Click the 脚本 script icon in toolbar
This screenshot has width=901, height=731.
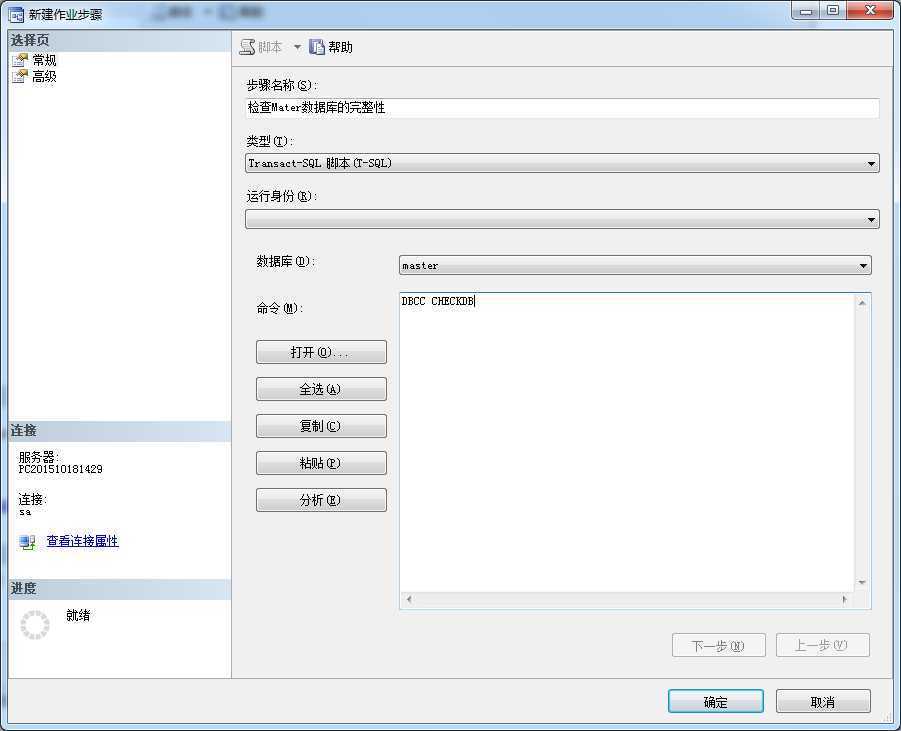247,47
